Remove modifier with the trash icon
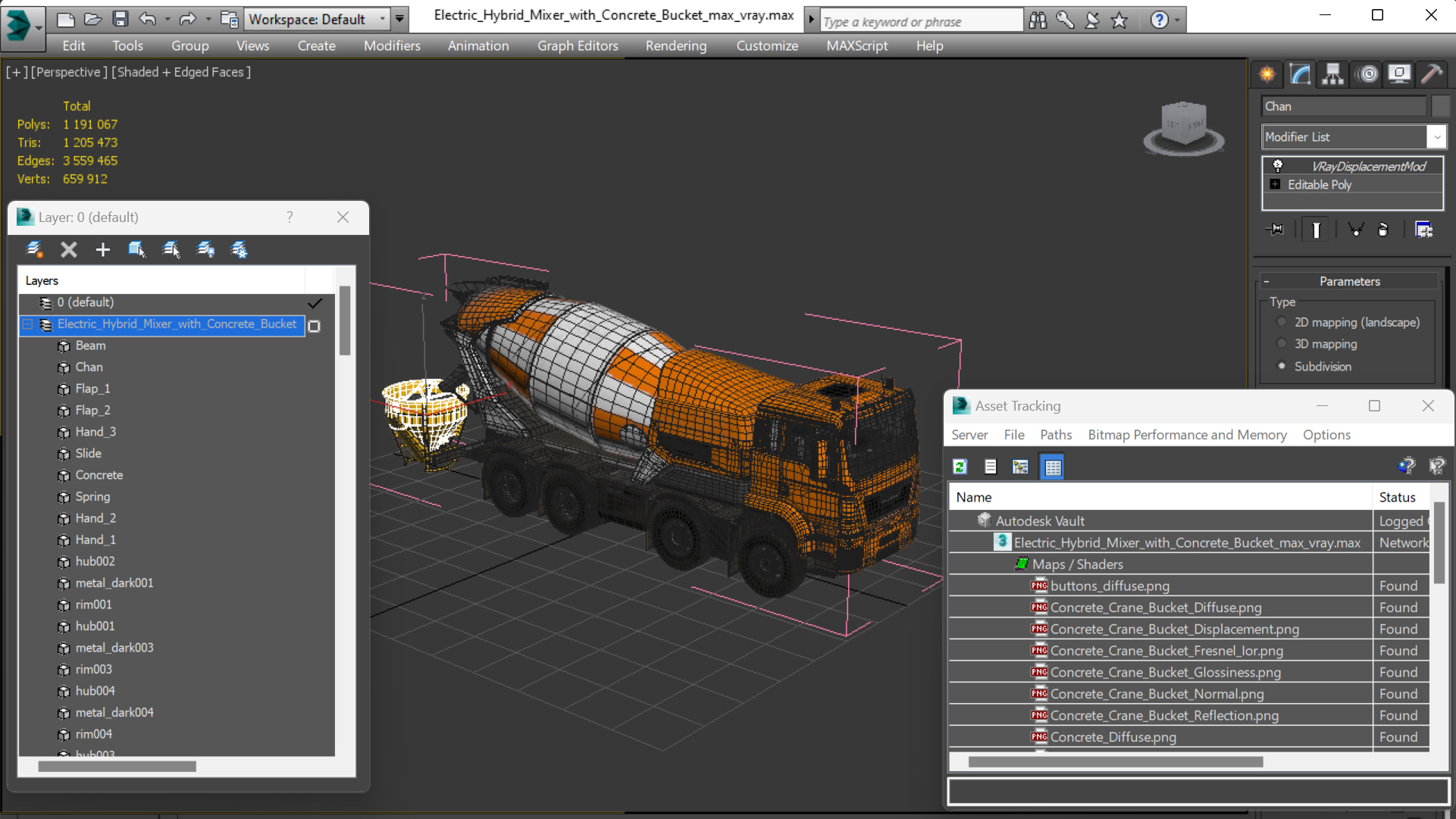The height and width of the screenshot is (819, 1456). point(1383,230)
